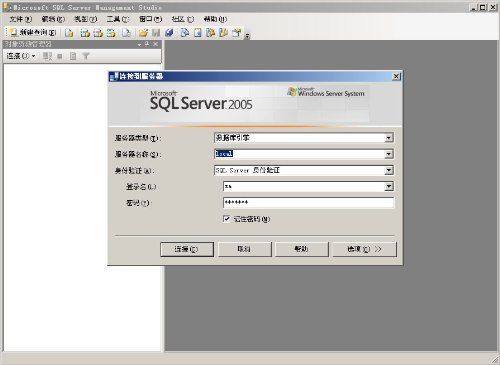Click the Options (选项) >> button

pyautogui.click(x=365, y=249)
